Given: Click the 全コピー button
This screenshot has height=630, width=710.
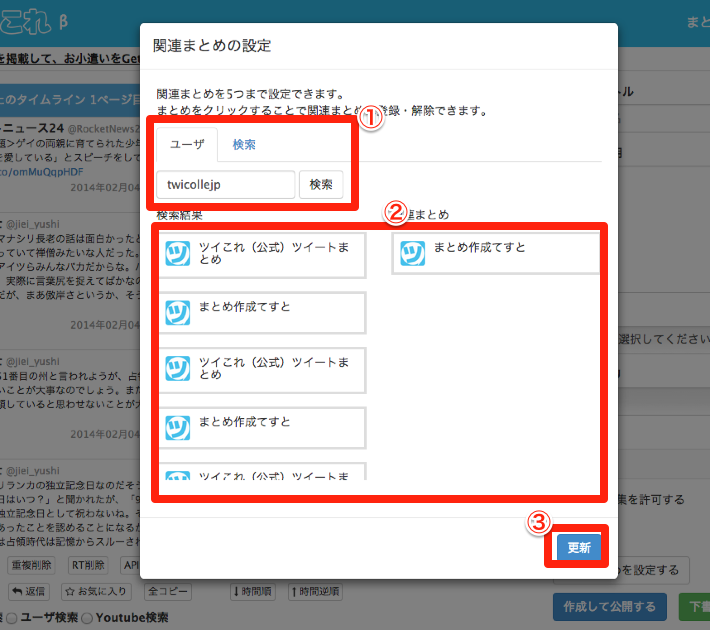Looking at the screenshot, I should pyautogui.click(x=168, y=592).
